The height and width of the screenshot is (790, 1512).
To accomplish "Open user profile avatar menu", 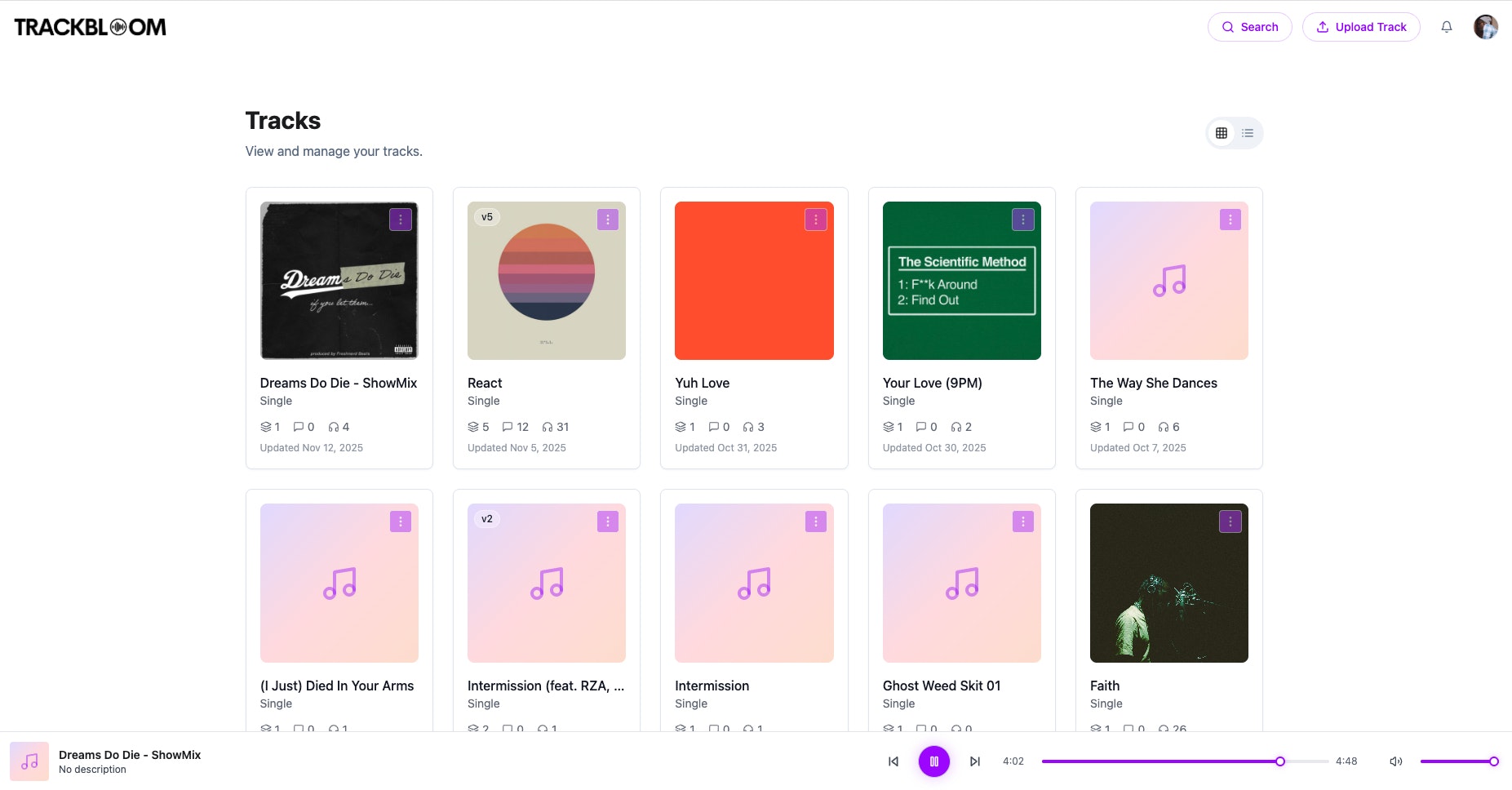I will pos(1486,27).
